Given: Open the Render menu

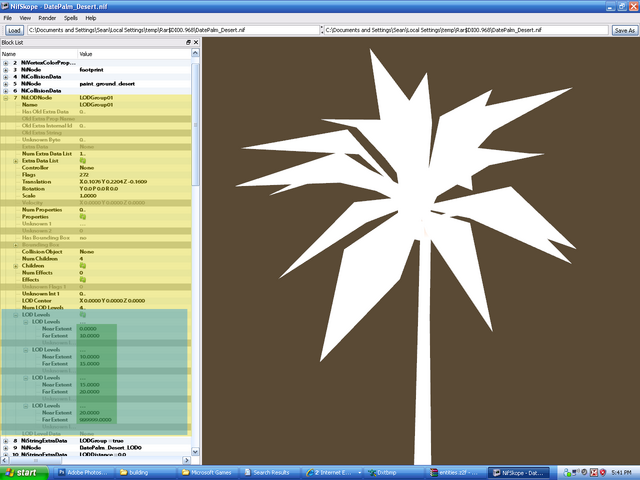Looking at the screenshot, I should [x=47, y=18].
